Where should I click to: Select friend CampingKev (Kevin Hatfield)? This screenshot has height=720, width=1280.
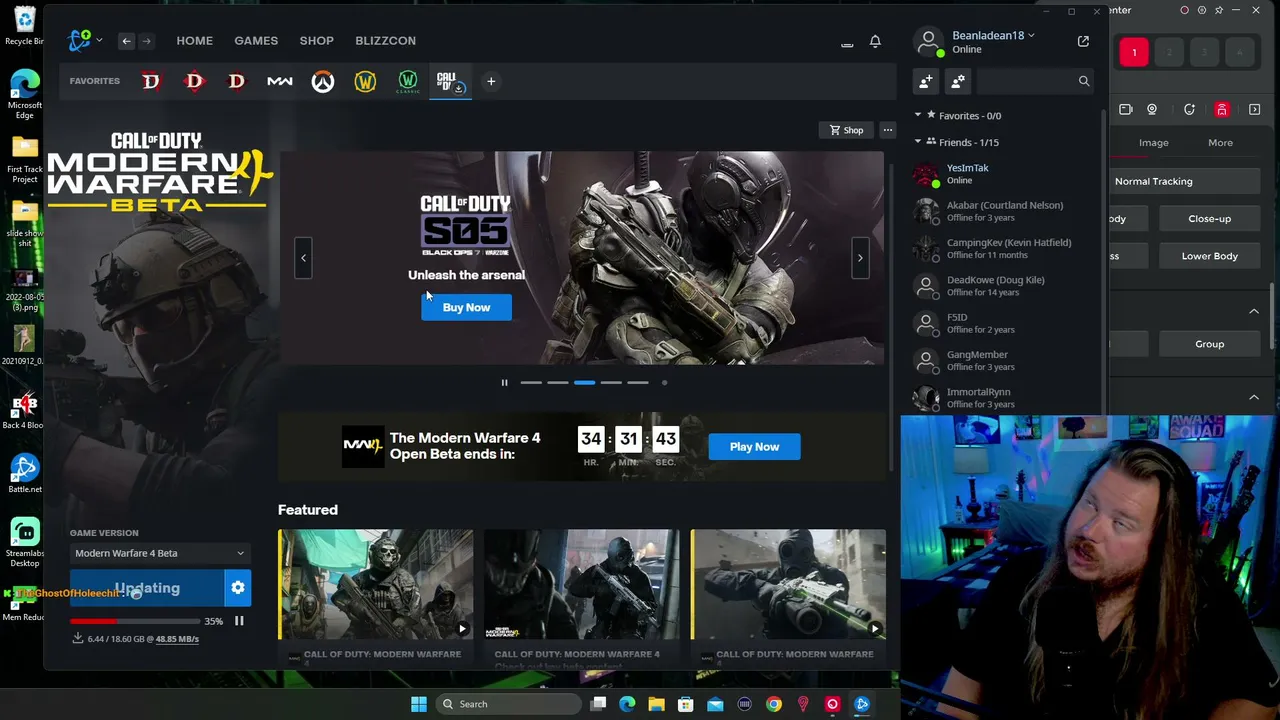1004,248
